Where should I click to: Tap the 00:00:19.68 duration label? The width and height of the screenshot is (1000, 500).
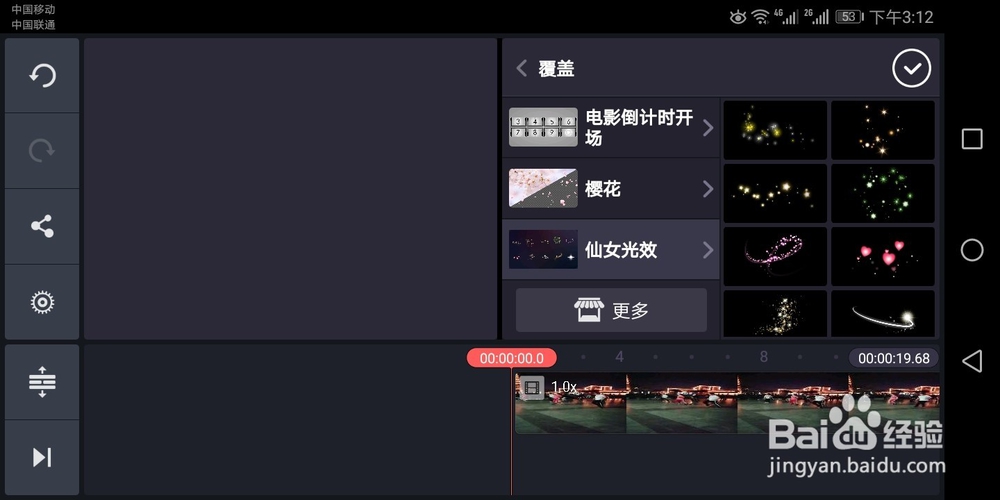point(893,358)
